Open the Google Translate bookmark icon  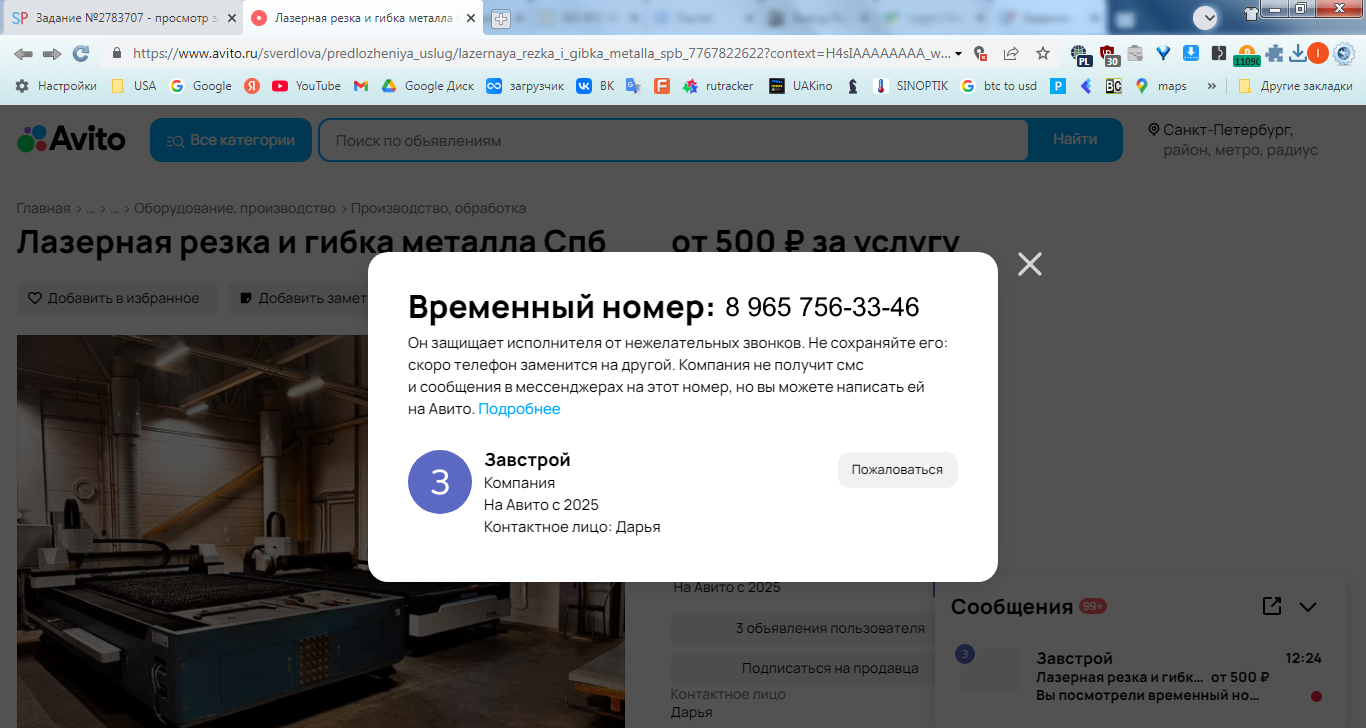pos(633,86)
